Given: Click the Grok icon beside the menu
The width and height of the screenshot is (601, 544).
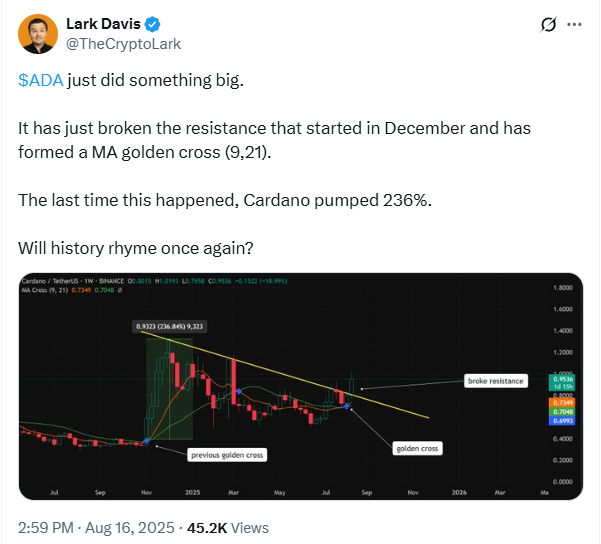Looking at the screenshot, I should tap(547, 24).
